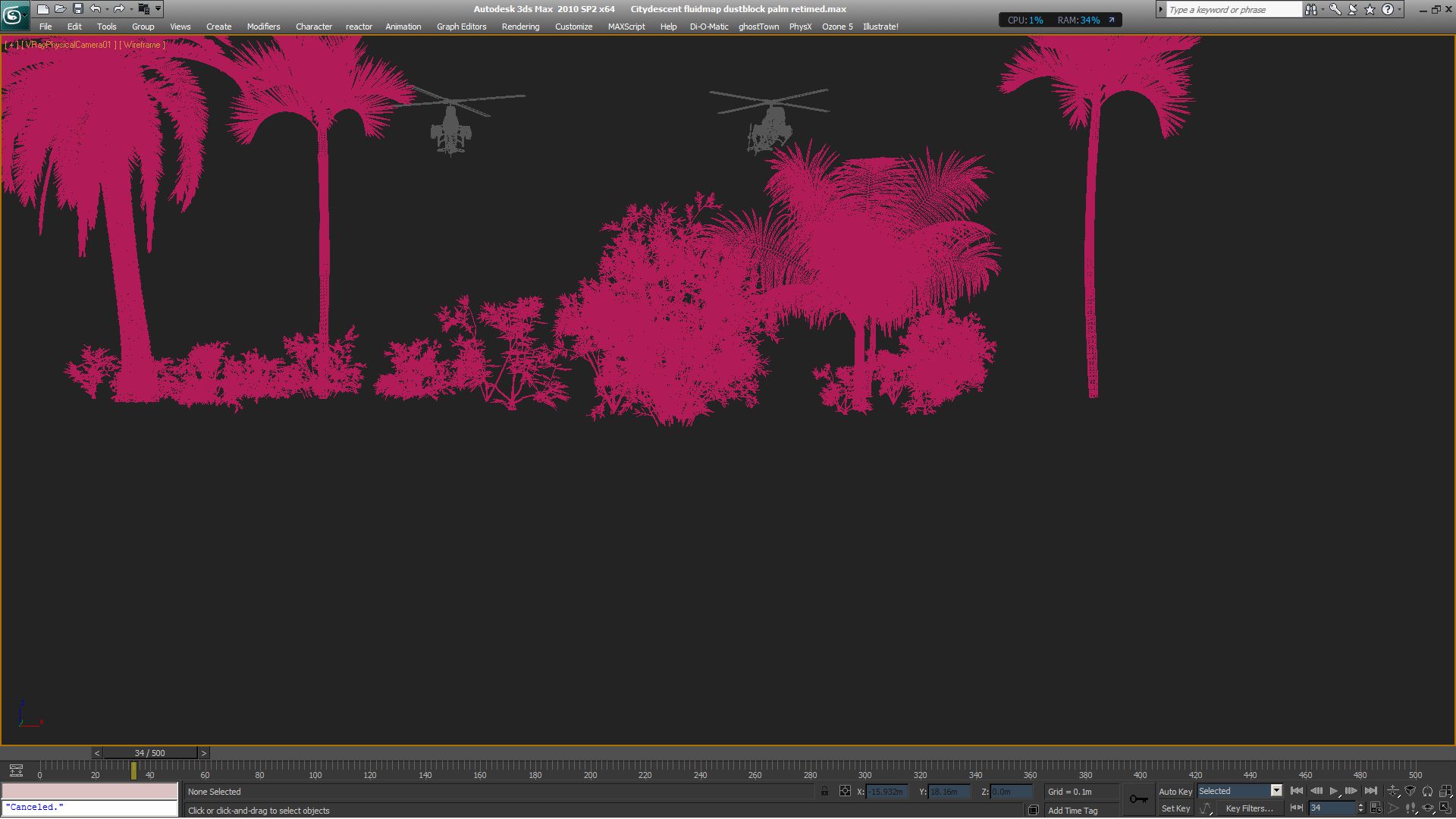This screenshot has width=1456, height=819.
Task: Click the Open File folder icon
Action: click(x=60, y=9)
